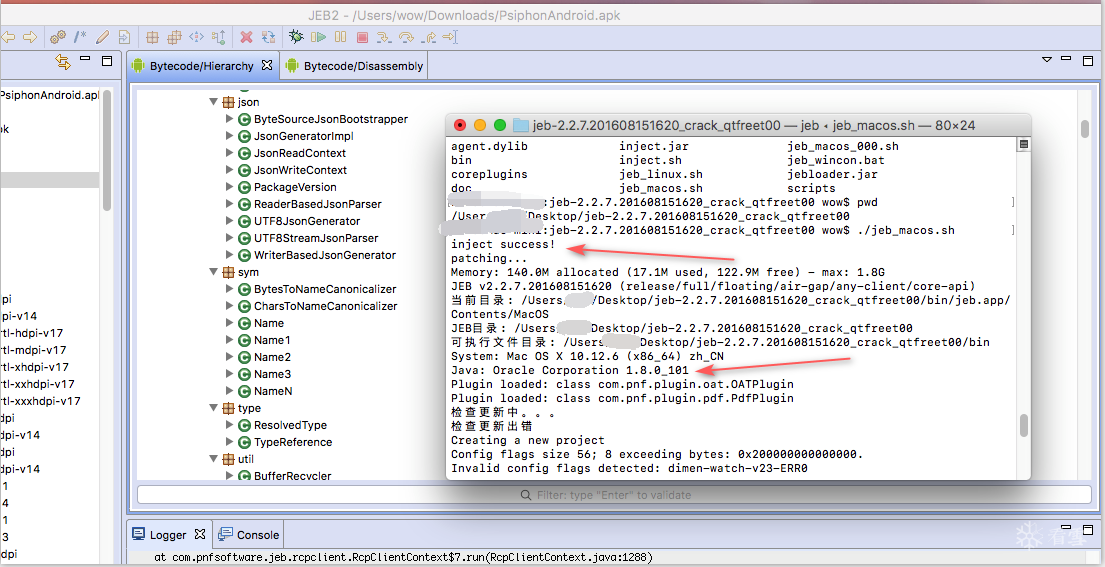
Task: Click the package icon beside sym
Action: coord(228,272)
